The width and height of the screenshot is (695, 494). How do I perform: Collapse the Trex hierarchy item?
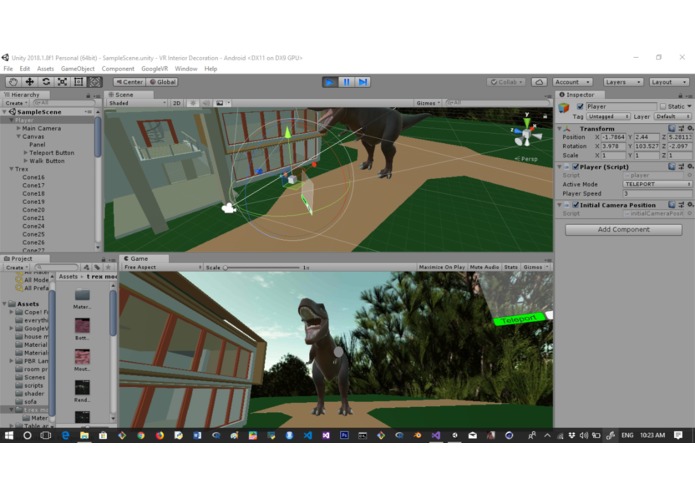[11, 169]
